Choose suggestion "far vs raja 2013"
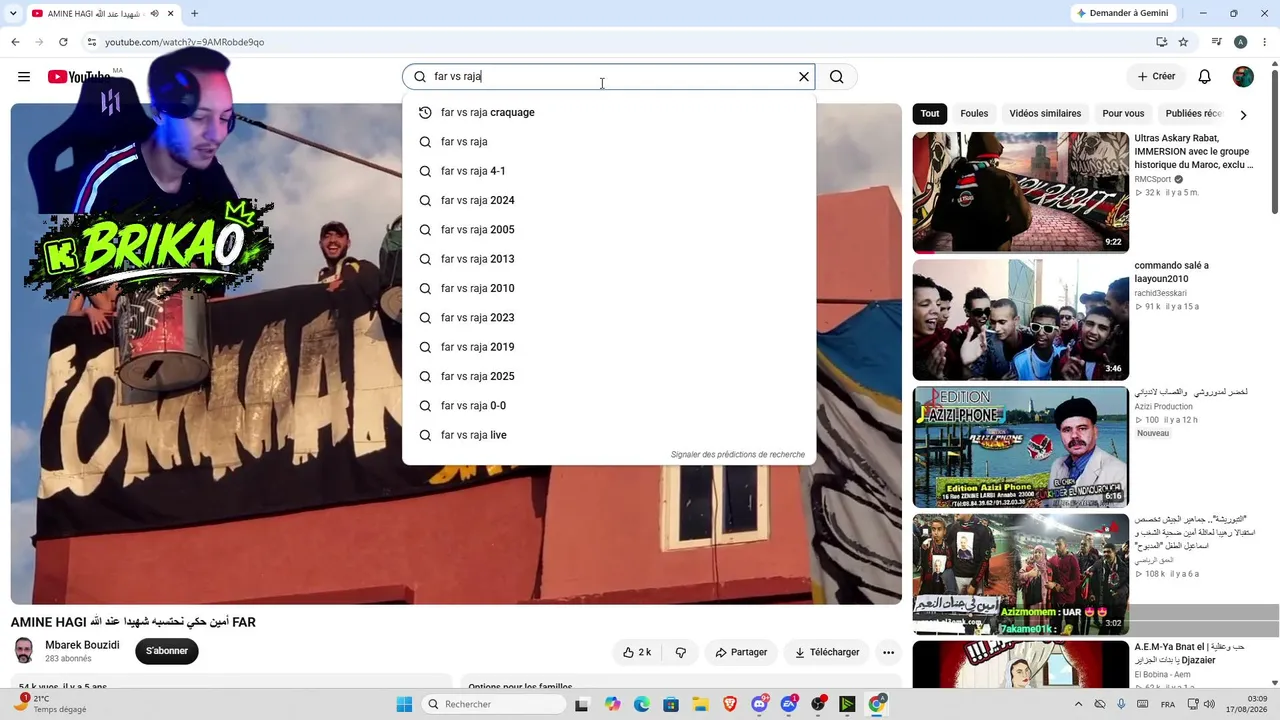Image resolution: width=1280 pixels, height=720 pixels. pyautogui.click(x=609, y=259)
